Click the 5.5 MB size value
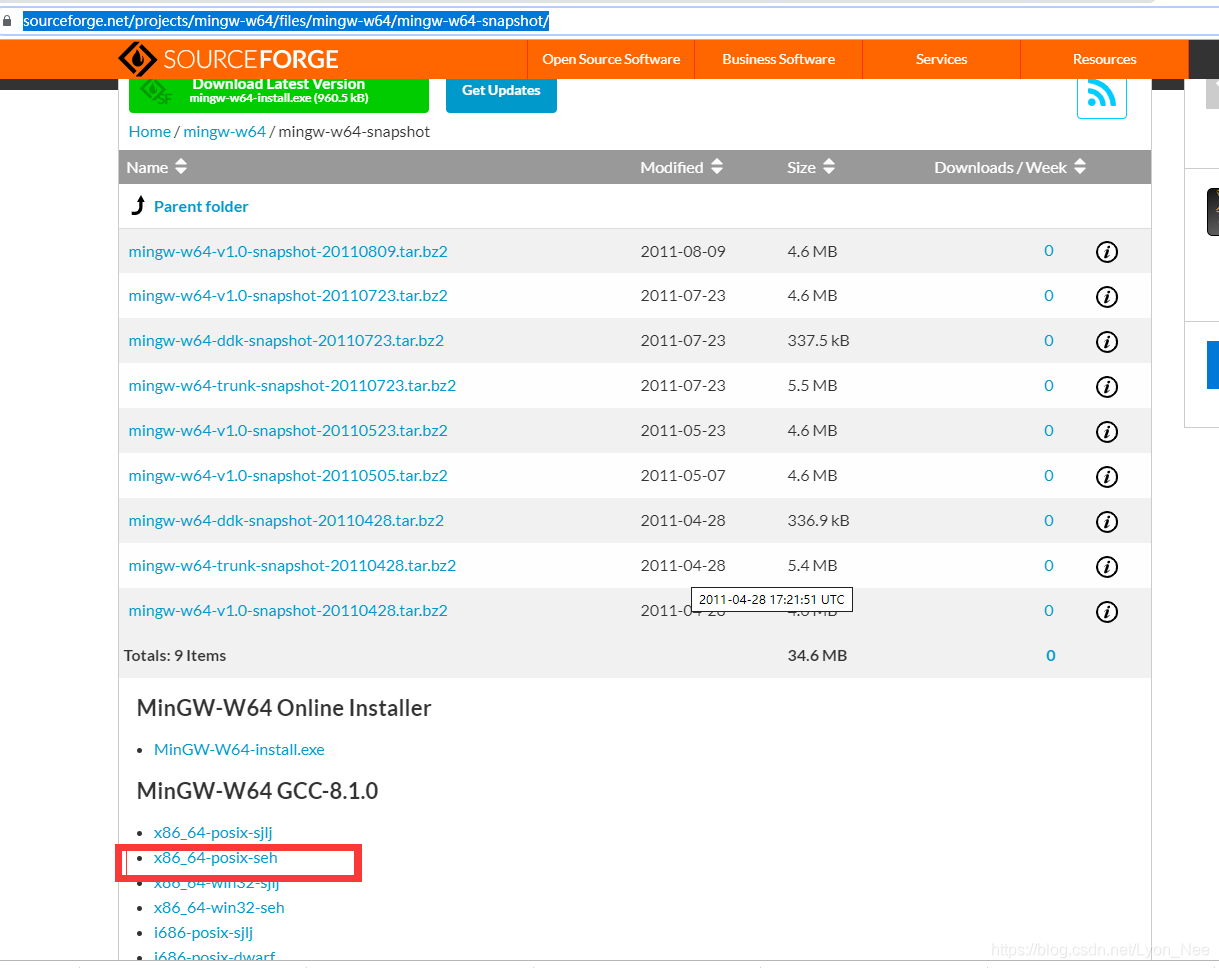This screenshot has width=1219, height=968. [x=812, y=386]
